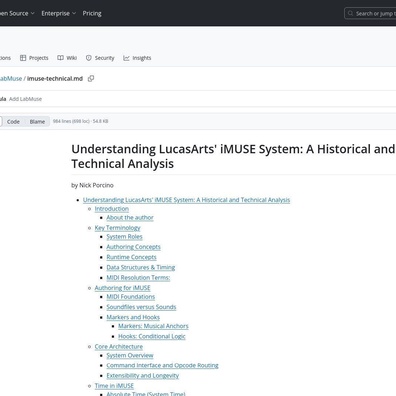Click the 984 lines file info text
Viewport: 396px width, 396px height.
click(x=80, y=121)
